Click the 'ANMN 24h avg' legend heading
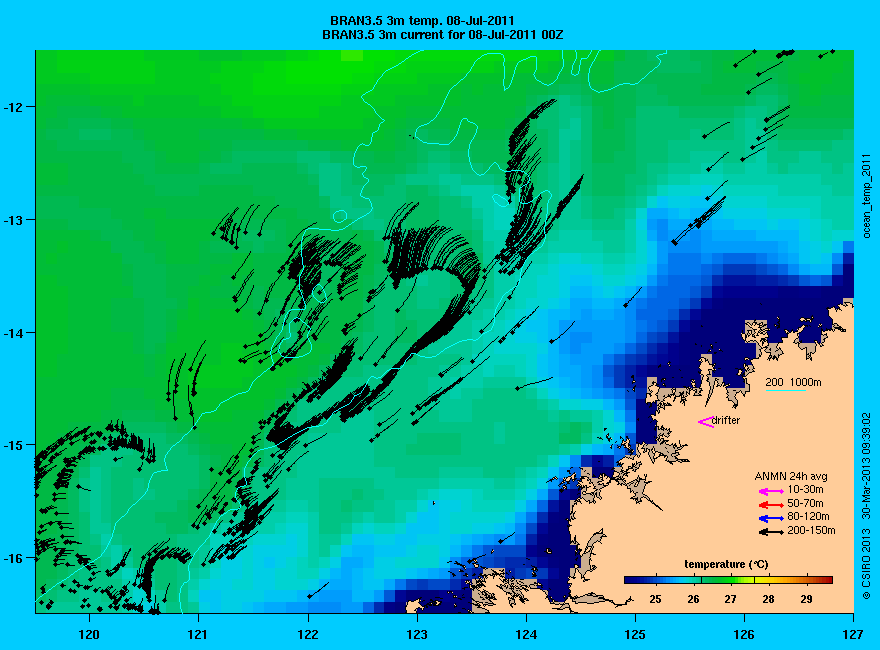This screenshot has height=650, width=880. point(791,477)
